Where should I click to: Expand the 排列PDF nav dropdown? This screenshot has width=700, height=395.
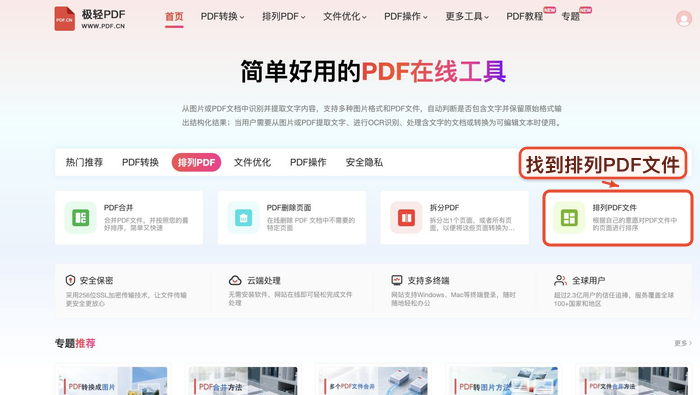pos(283,17)
